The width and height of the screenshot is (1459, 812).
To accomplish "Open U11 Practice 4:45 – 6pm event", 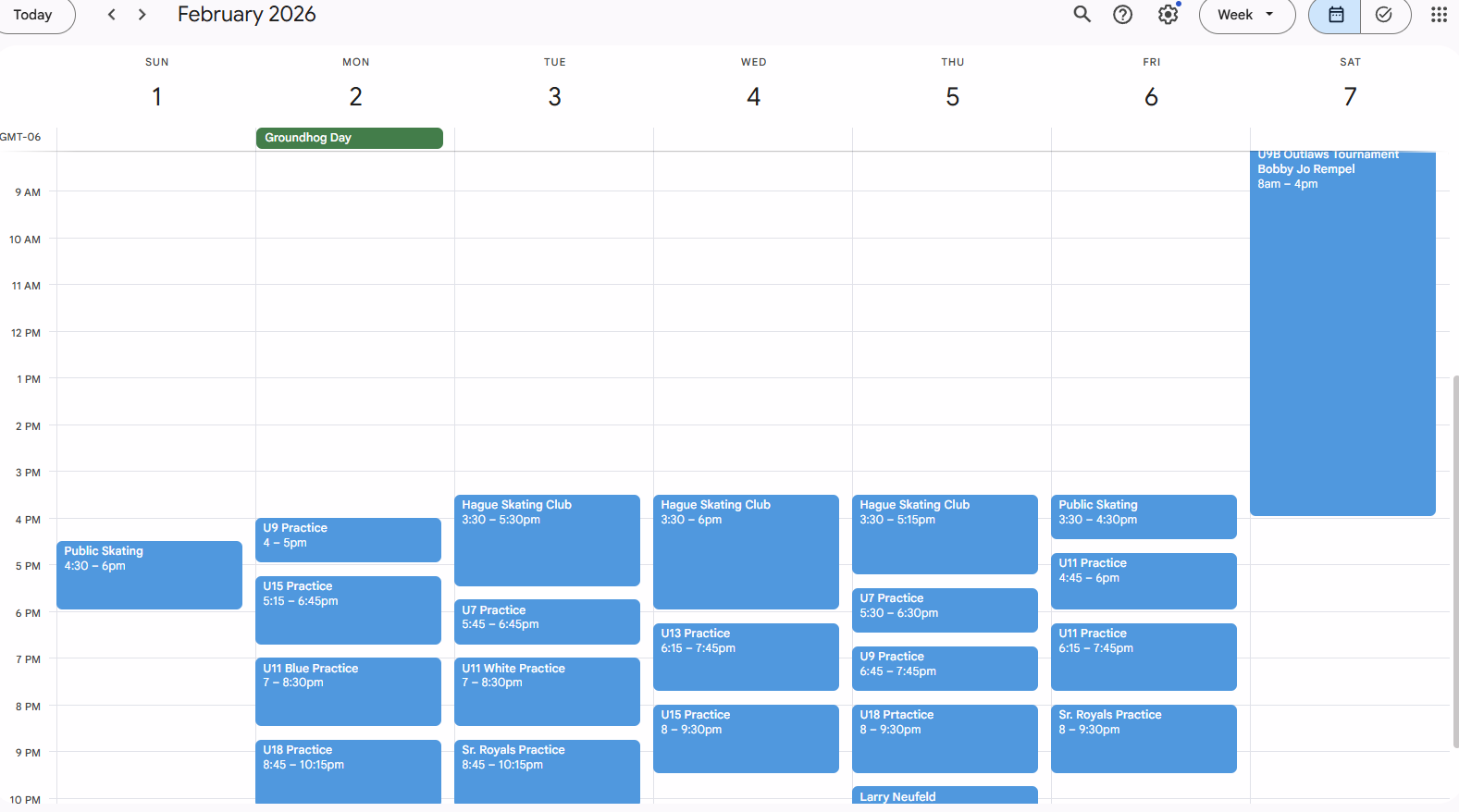I will pos(1144,581).
